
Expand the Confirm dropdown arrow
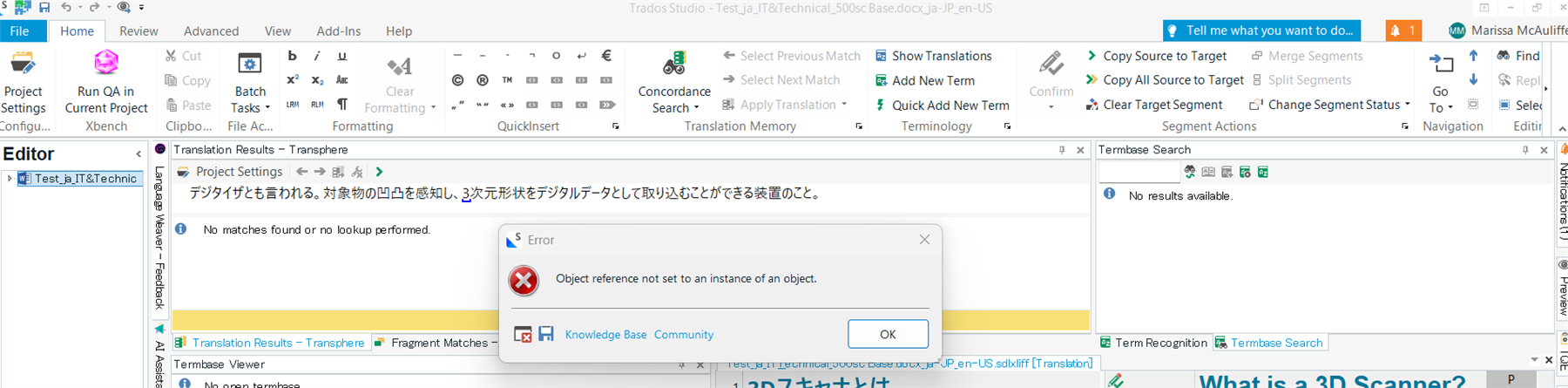(x=1051, y=108)
